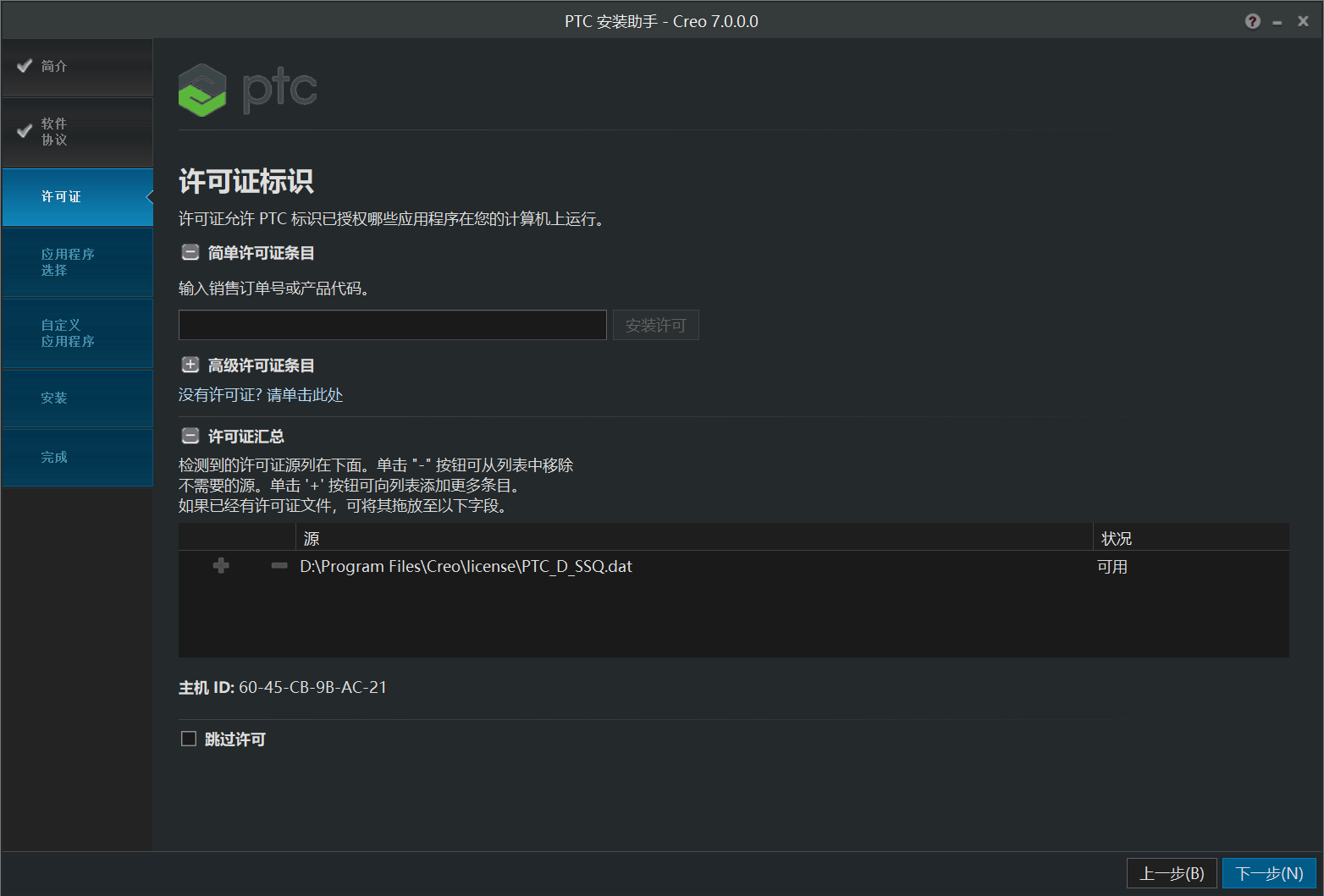Remove the PTC_D_SSQ.dat license source with minus icon
The height and width of the screenshot is (896, 1324).
pyautogui.click(x=279, y=565)
